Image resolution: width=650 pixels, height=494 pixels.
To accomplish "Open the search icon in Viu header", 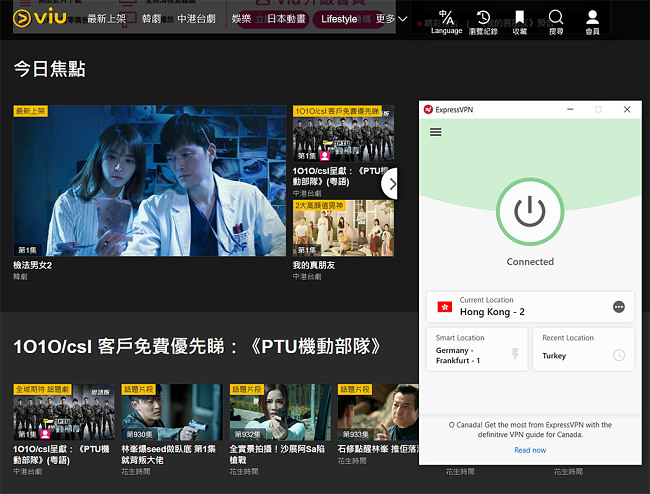I will (556, 22).
